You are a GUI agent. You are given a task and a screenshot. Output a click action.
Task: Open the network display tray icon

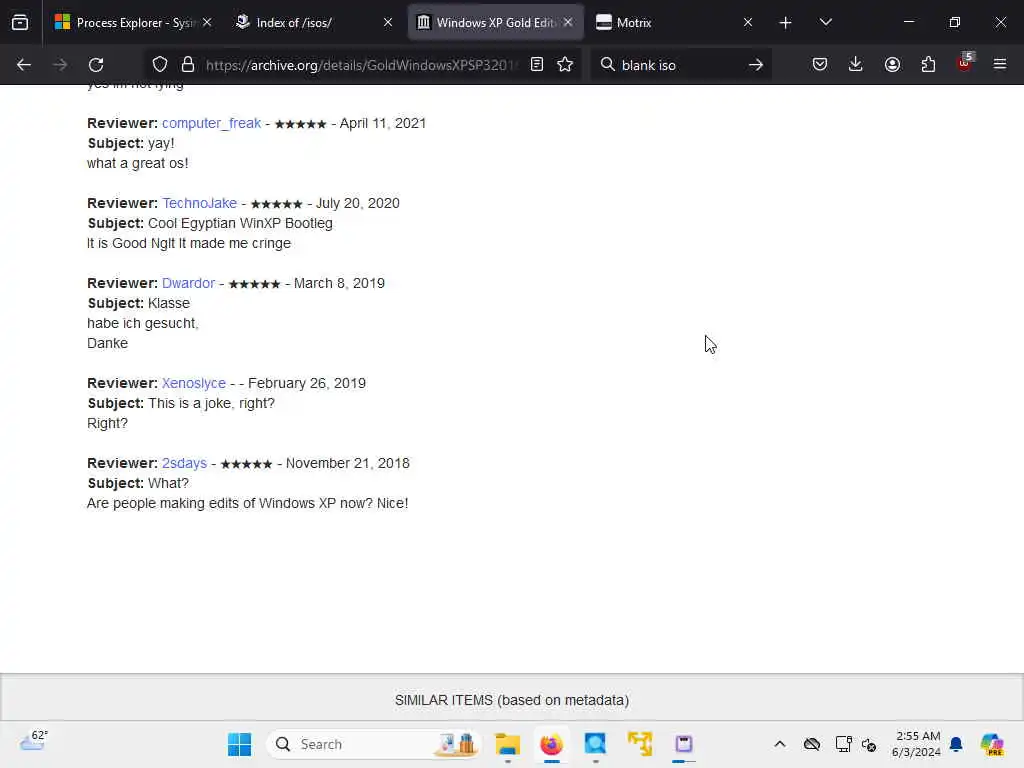(x=843, y=744)
